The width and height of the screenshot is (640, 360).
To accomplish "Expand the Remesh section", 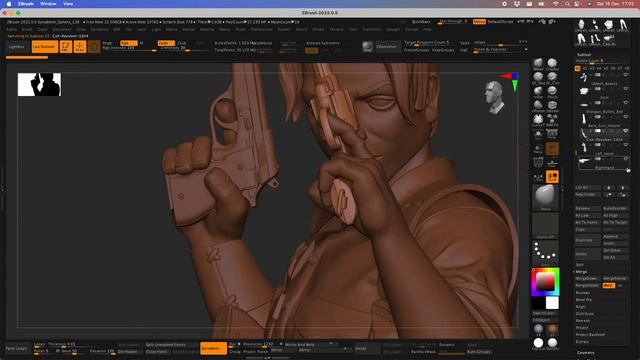I will click(x=583, y=320).
